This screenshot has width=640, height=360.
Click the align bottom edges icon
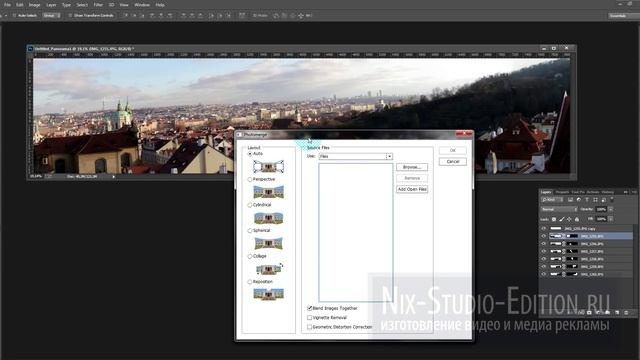(143, 15)
